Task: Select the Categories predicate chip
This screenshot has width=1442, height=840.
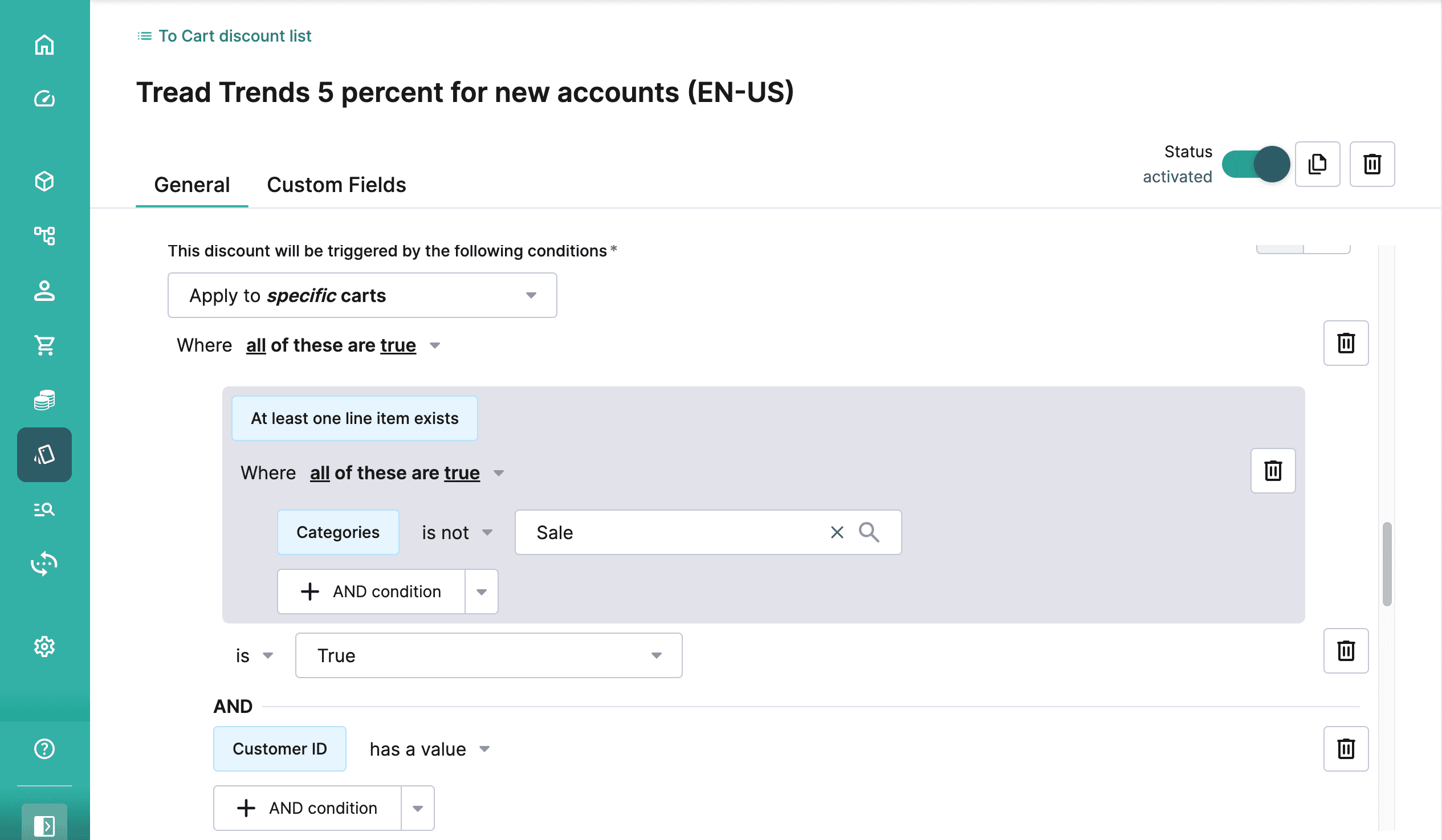Action: point(338,532)
